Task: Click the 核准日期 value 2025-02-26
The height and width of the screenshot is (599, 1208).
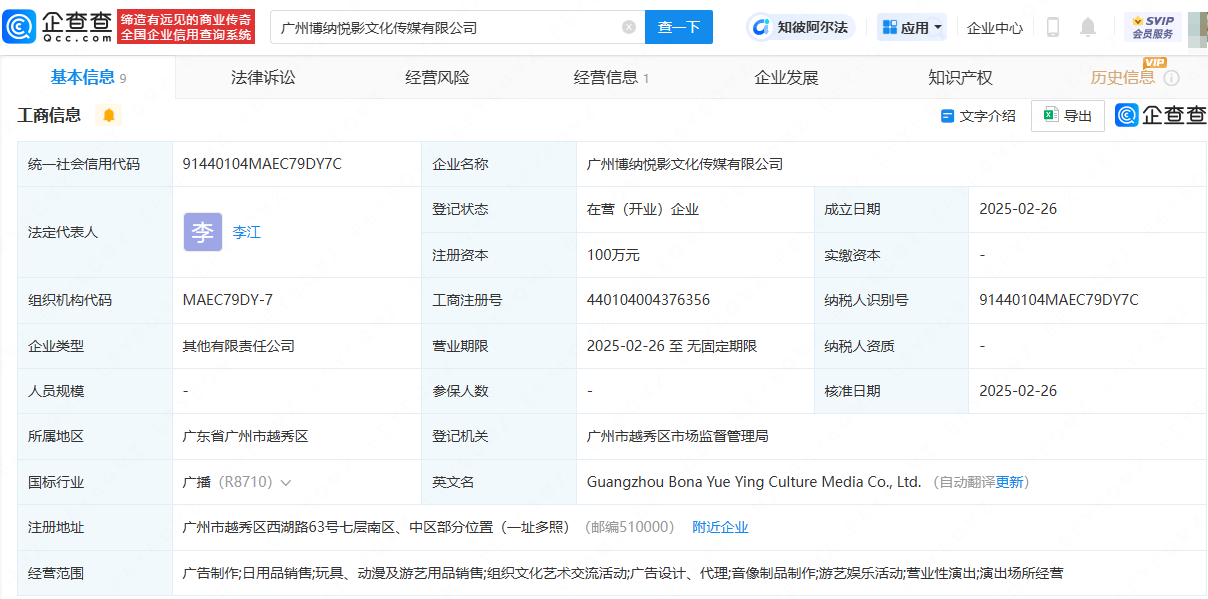Action: [x=1018, y=391]
